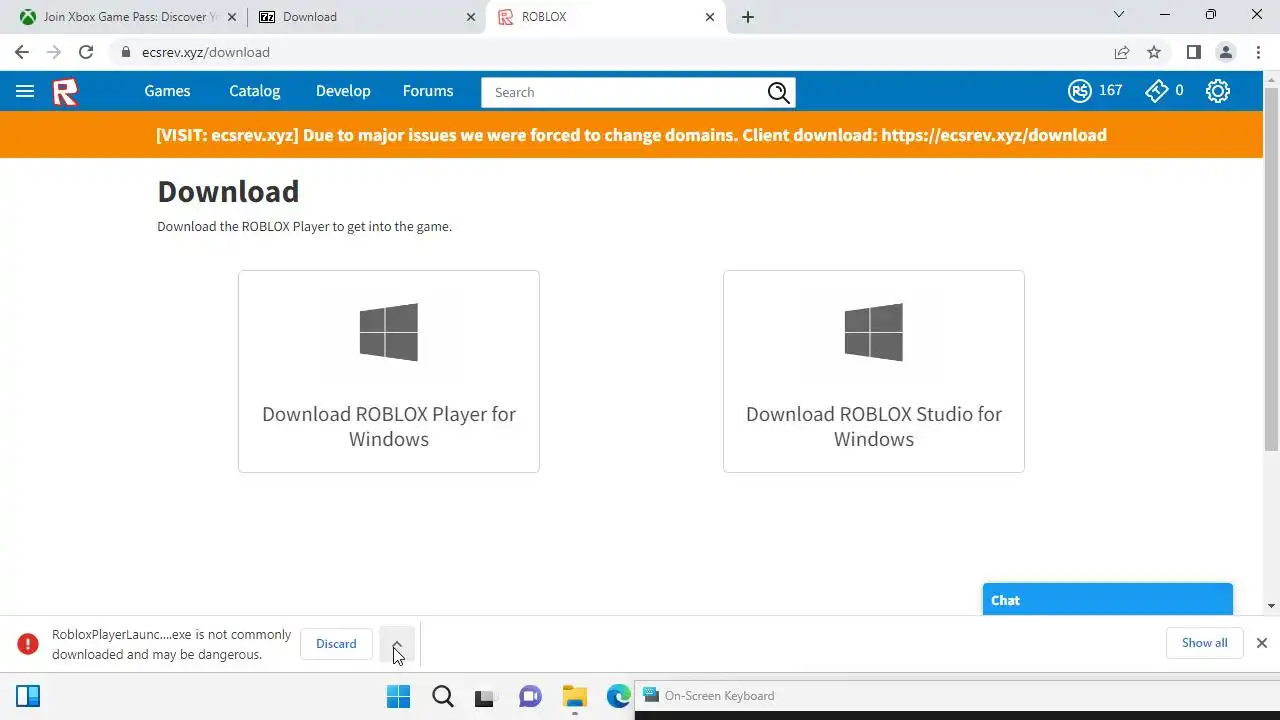This screenshot has width=1280, height=720.
Task: Click the orange domain change banner
Action: pyautogui.click(x=631, y=135)
